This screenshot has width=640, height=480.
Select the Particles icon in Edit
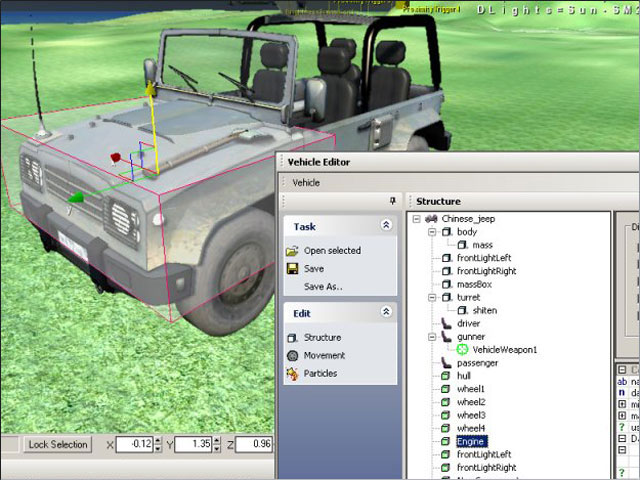(x=292, y=374)
